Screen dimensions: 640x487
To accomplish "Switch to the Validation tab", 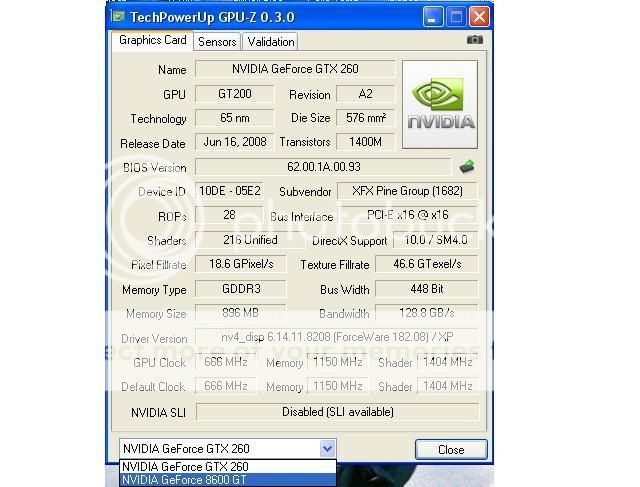I will point(271,42).
